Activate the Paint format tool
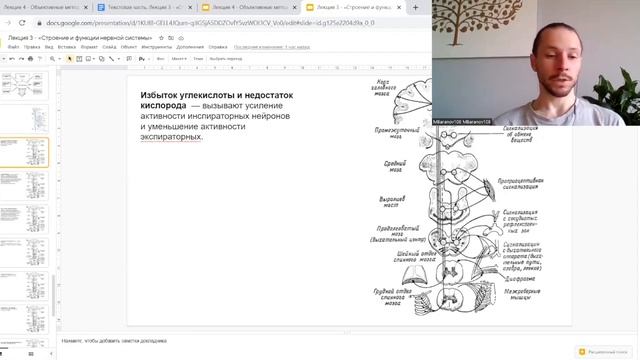 pyautogui.click(x=40, y=59)
